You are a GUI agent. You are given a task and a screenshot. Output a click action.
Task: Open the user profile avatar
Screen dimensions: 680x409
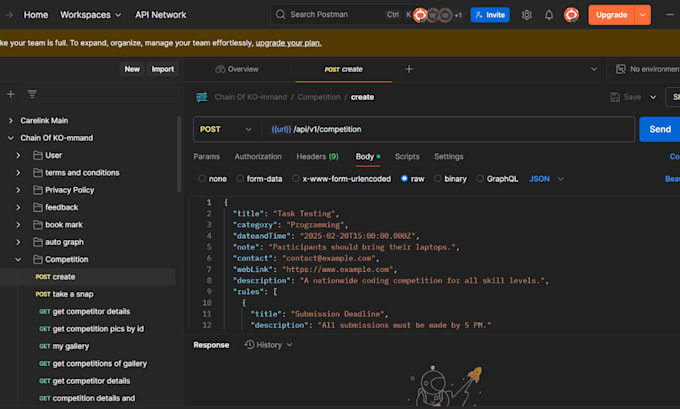(x=571, y=15)
